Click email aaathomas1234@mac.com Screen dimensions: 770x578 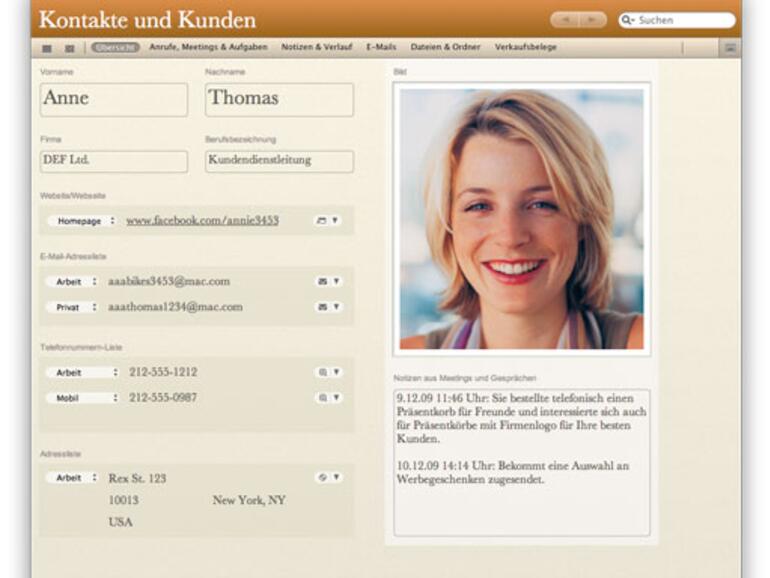point(175,307)
